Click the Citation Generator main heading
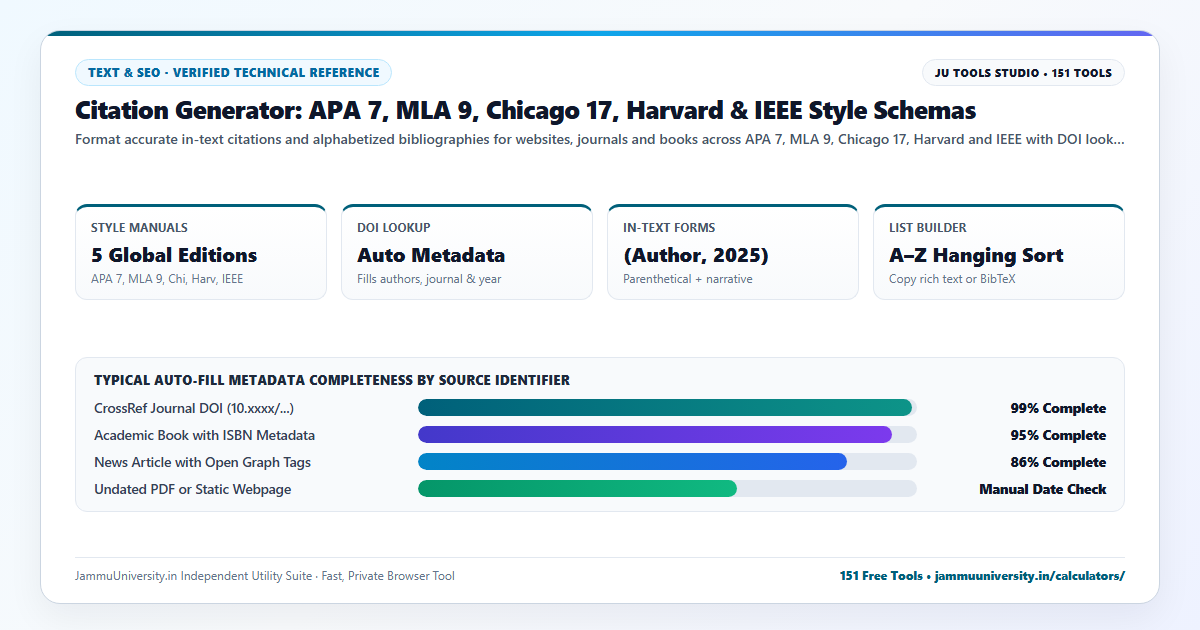1200x630 pixels. [x=525, y=110]
